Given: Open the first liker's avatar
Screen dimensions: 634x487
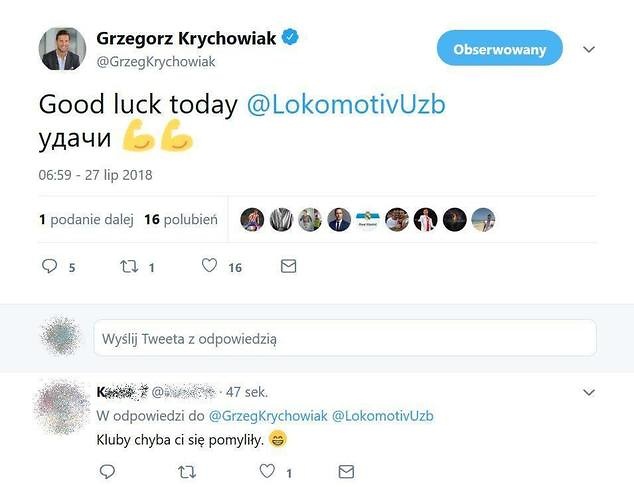Looking at the screenshot, I should pos(252,220).
